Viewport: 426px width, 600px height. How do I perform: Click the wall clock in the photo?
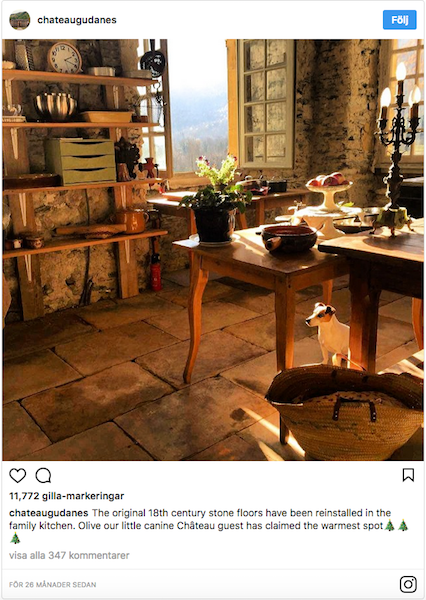coord(65,57)
